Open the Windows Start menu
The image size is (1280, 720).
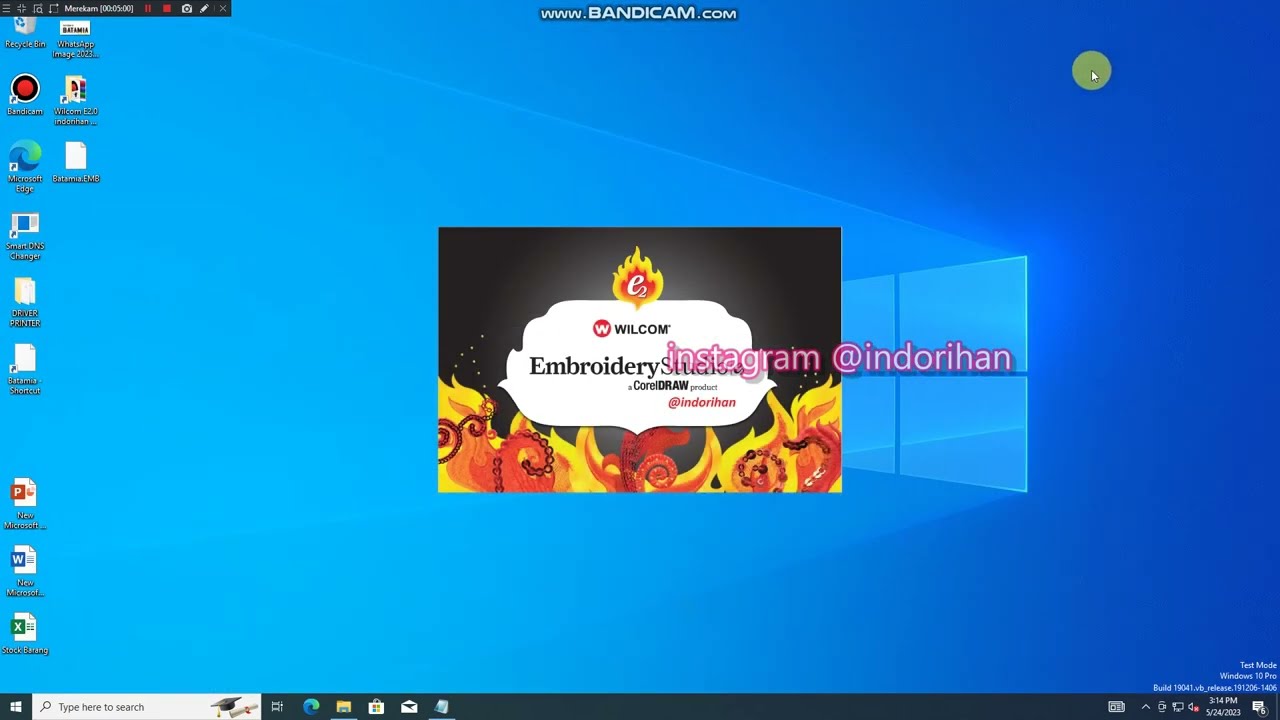tap(16, 707)
